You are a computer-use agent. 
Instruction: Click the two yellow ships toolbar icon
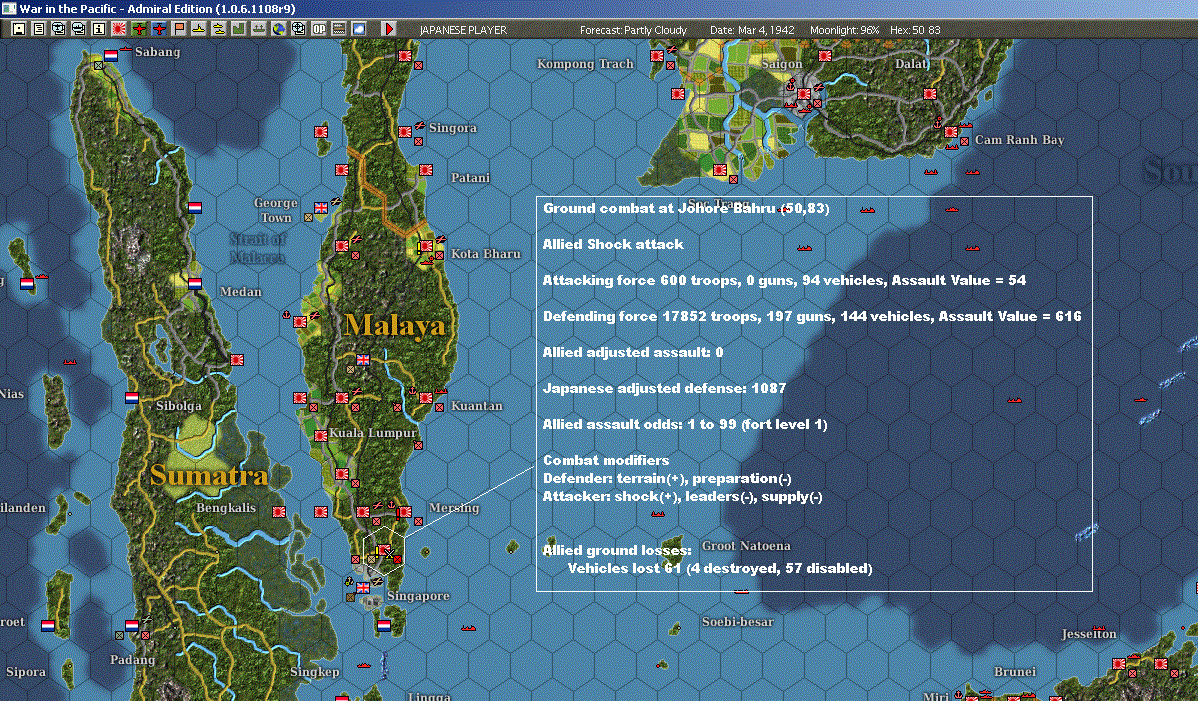[x=219, y=29]
